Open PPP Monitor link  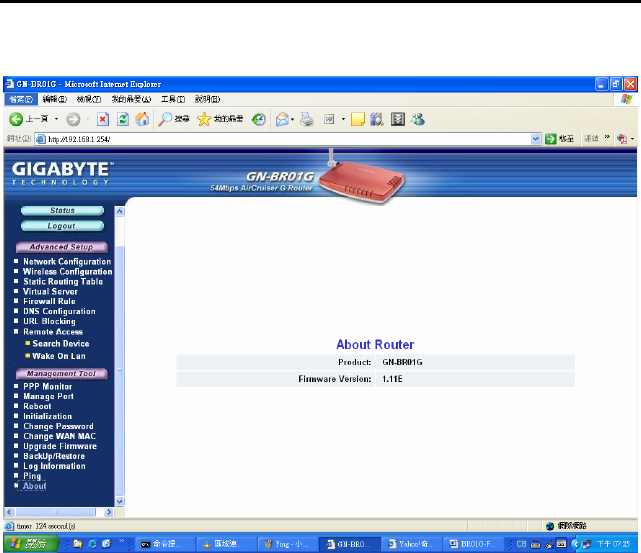coord(47,387)
